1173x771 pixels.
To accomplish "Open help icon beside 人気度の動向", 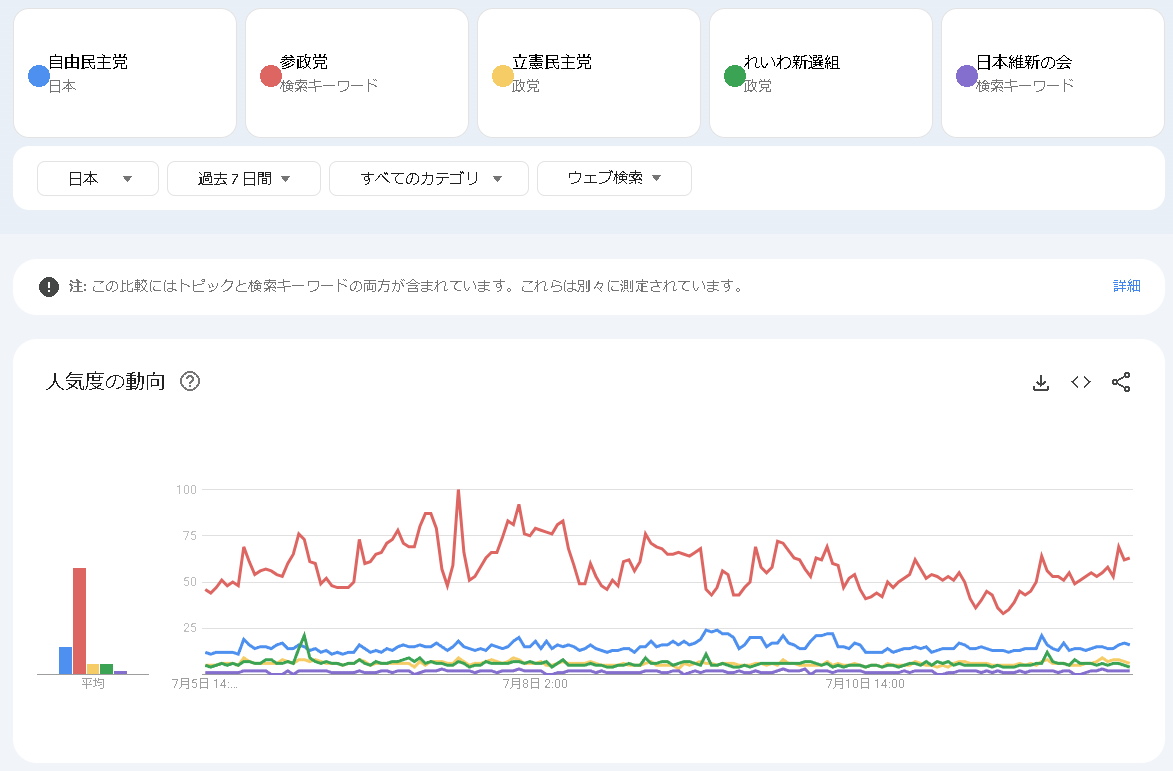I will tap(190, 381).
